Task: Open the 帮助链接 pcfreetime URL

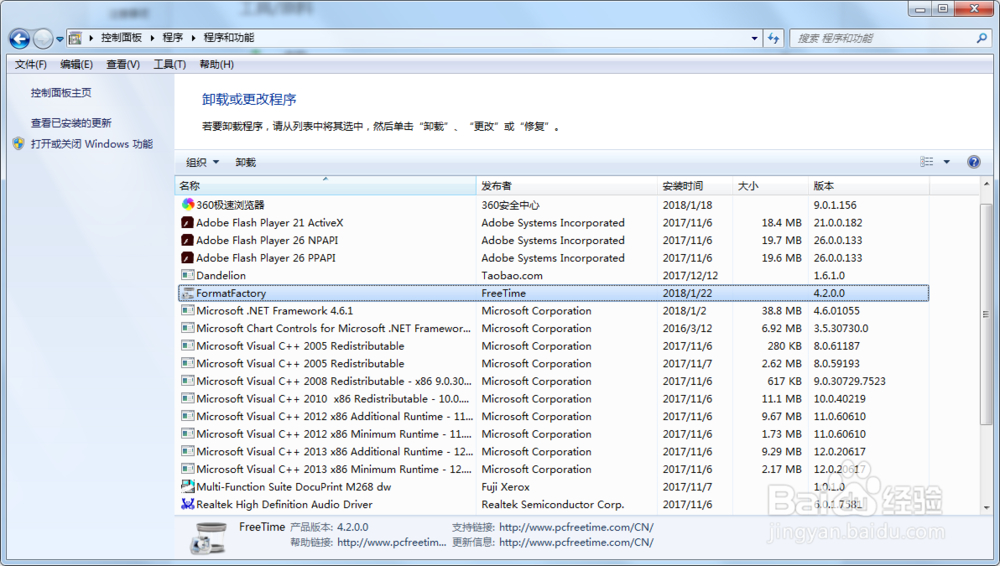Action: point(392,542)
